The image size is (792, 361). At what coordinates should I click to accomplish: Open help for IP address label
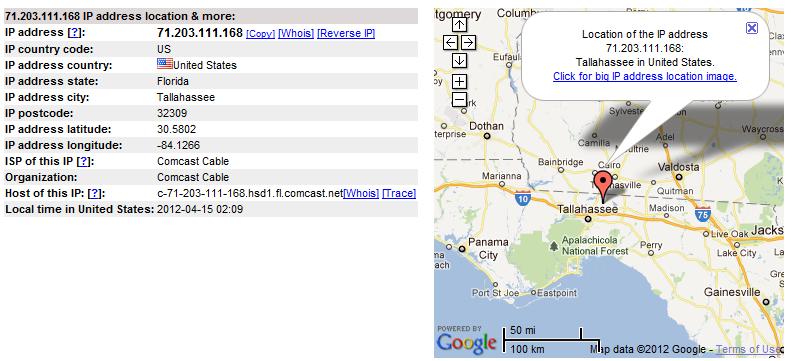[74, 33]
